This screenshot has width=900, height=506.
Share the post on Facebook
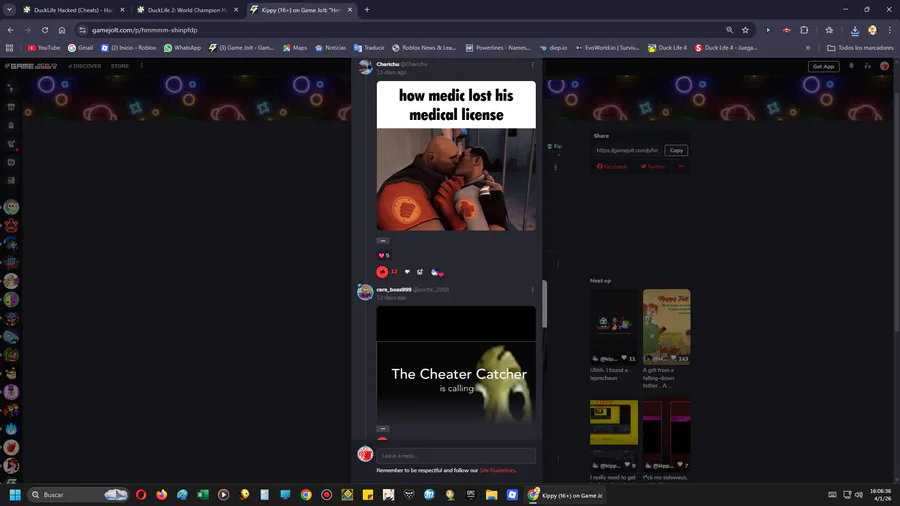click(x=612, y=166)
